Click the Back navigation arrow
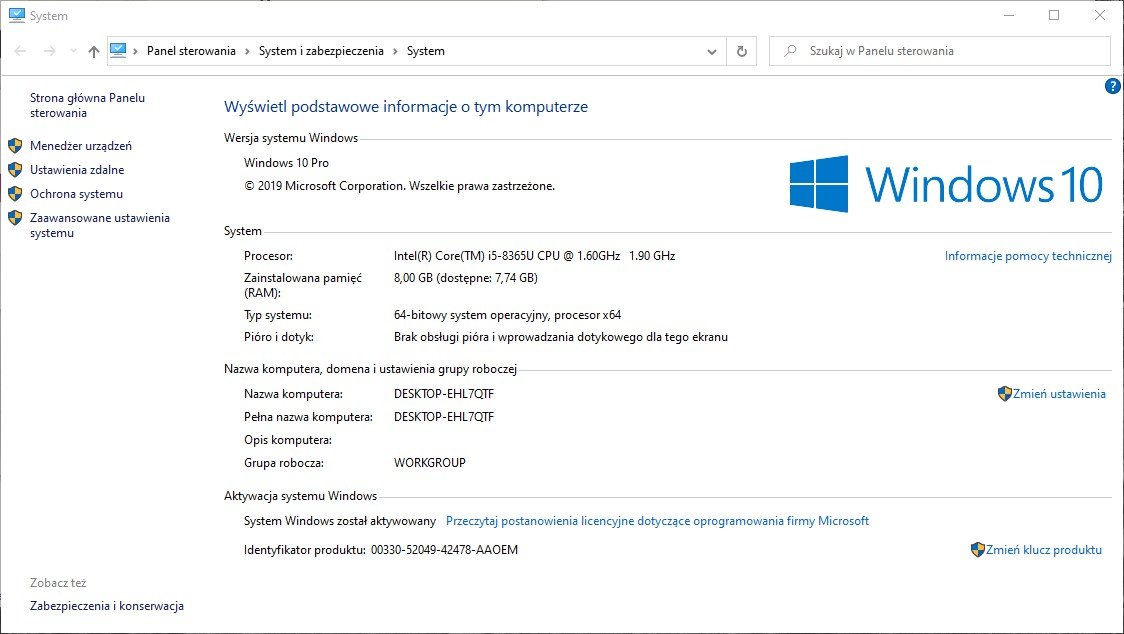This screenshot has height=634, width=1124. [20, 51]
